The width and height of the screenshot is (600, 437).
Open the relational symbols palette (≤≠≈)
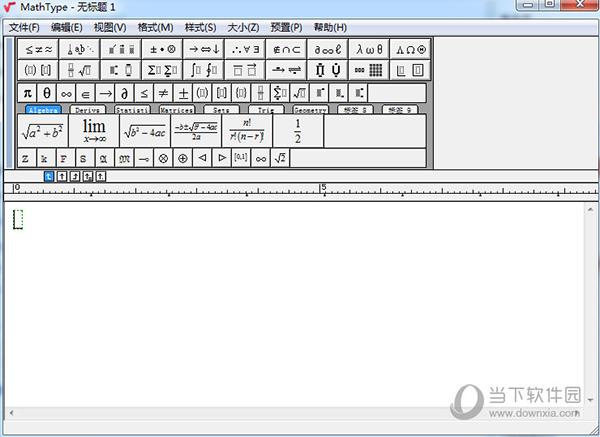click(39, 48)
